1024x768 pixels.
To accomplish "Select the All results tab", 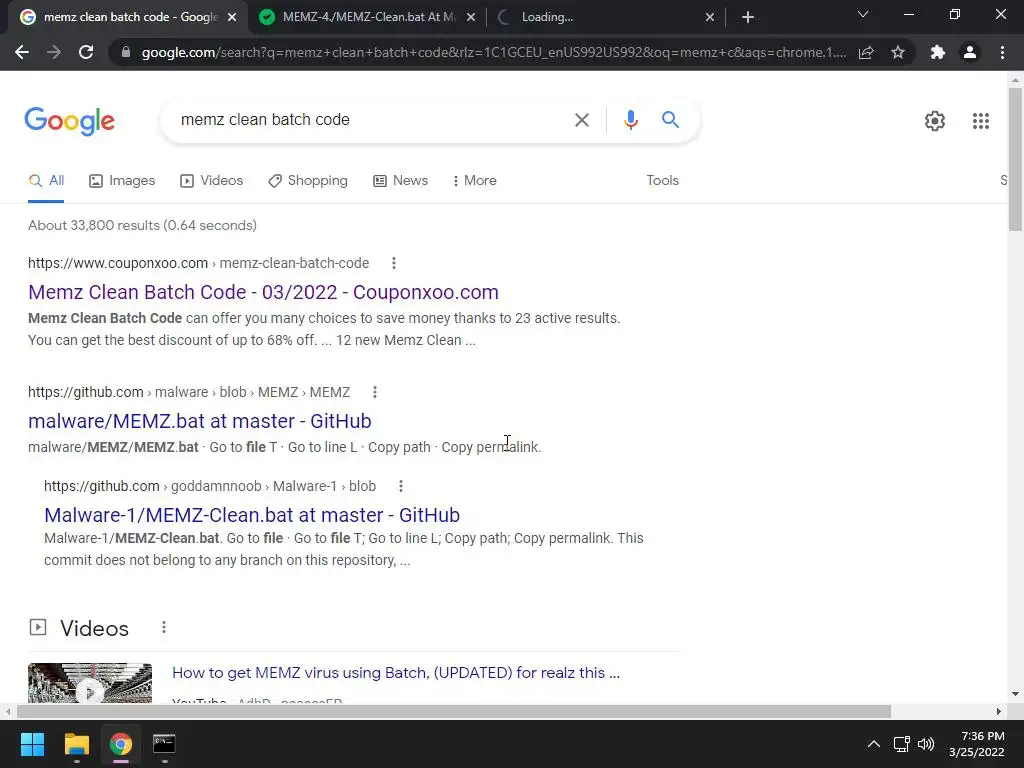I will [46, 181].
